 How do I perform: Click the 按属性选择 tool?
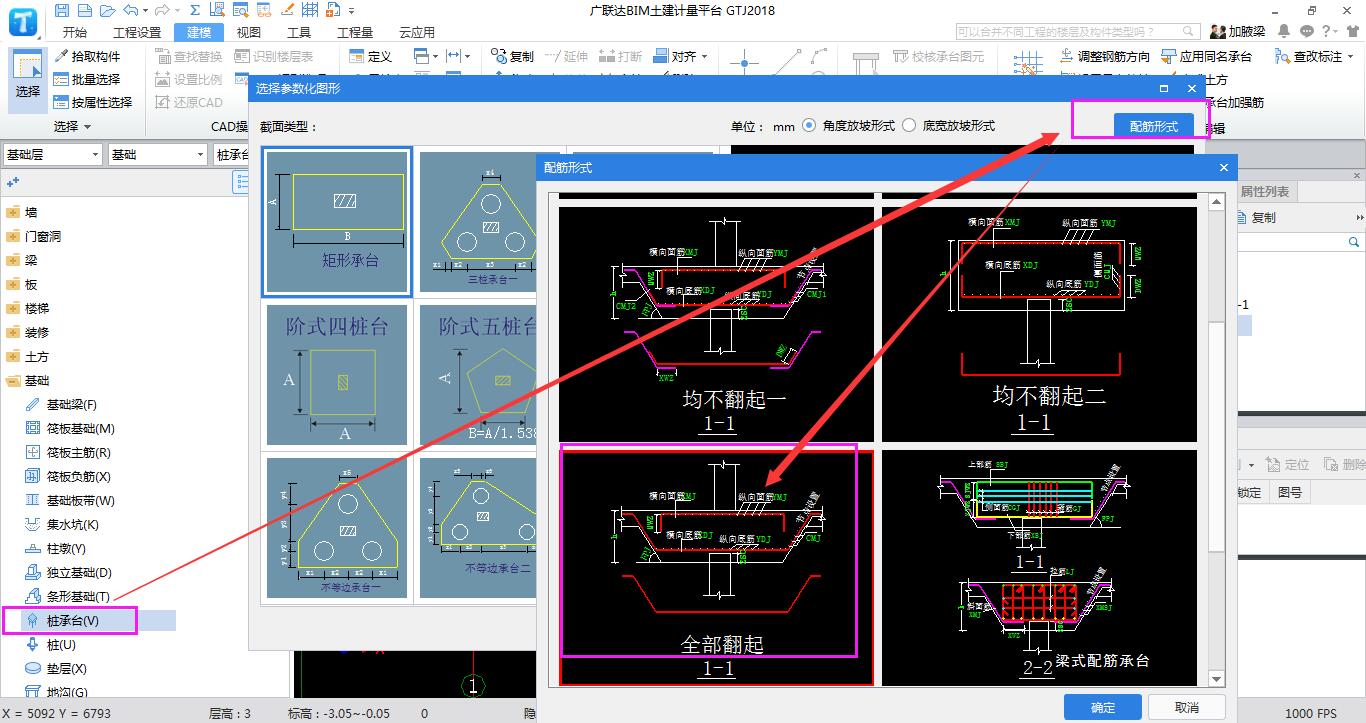point(93,102)
